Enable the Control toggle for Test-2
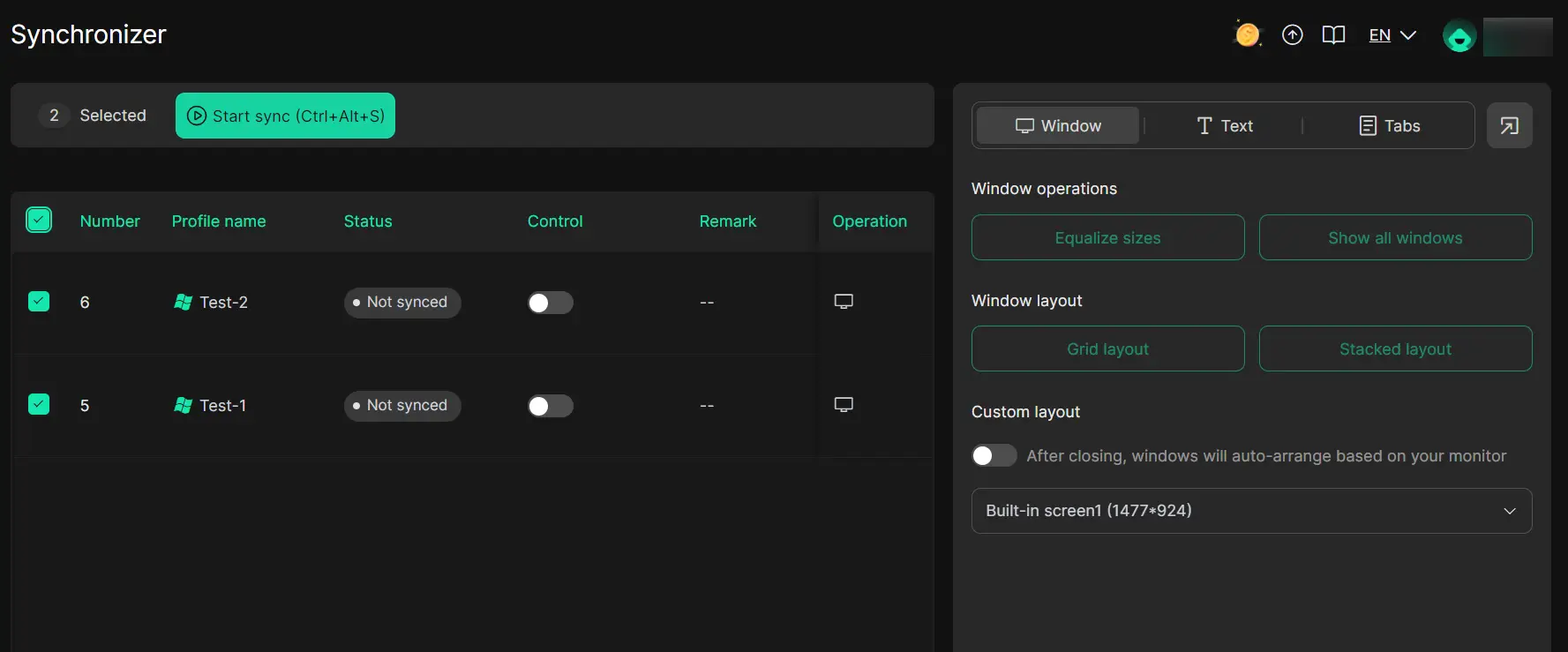The width and height of the screenshot is (1568, 652). point(550,303)
